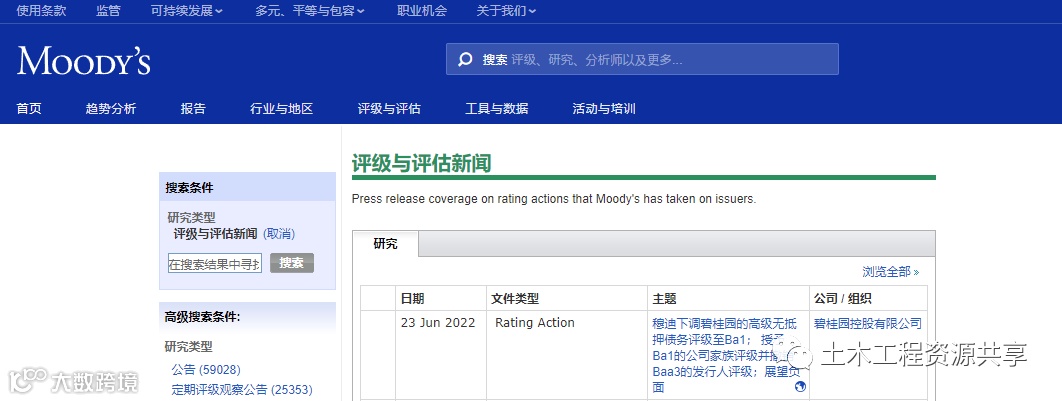Filter by 公告 (59028)
This screenshot has width=1062, height=401.
coord(206,369)
